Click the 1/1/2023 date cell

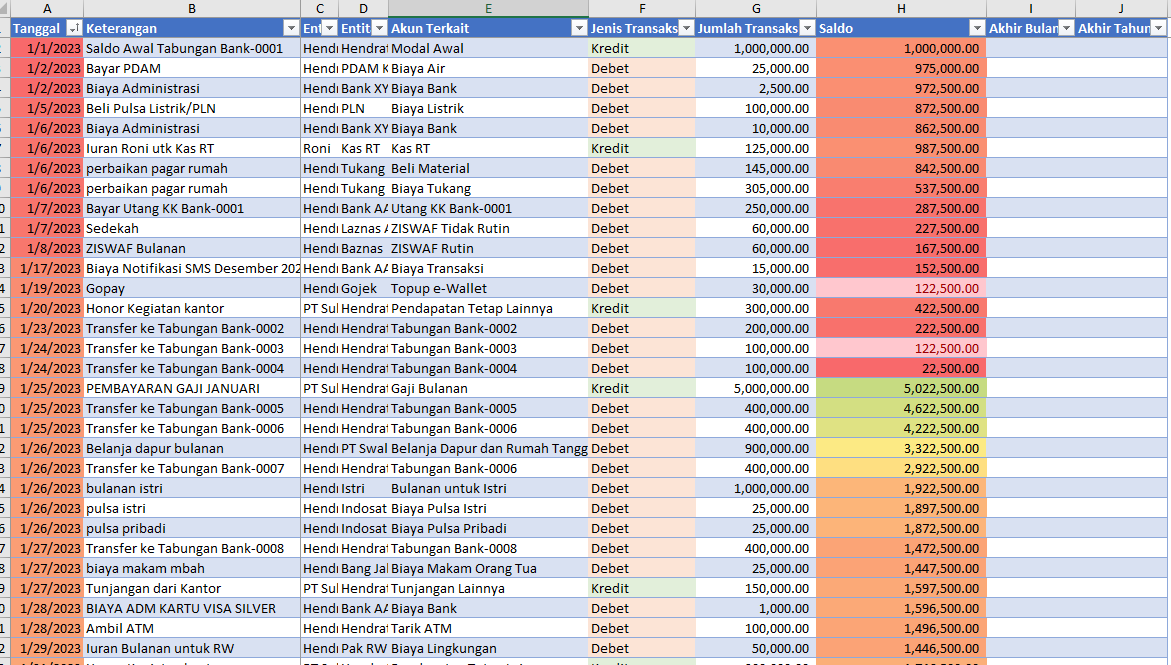pos(47,49)
